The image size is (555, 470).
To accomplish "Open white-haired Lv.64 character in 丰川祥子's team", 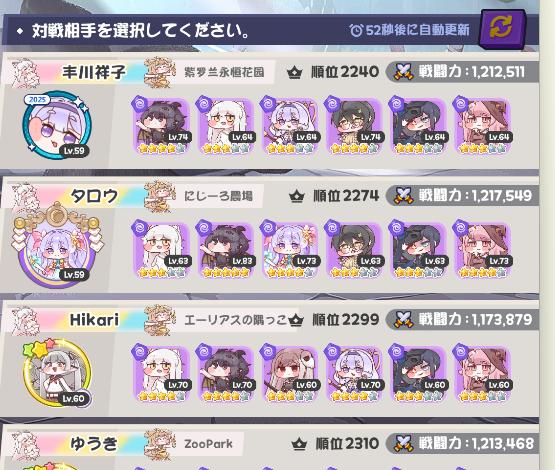I will [227, 125].
